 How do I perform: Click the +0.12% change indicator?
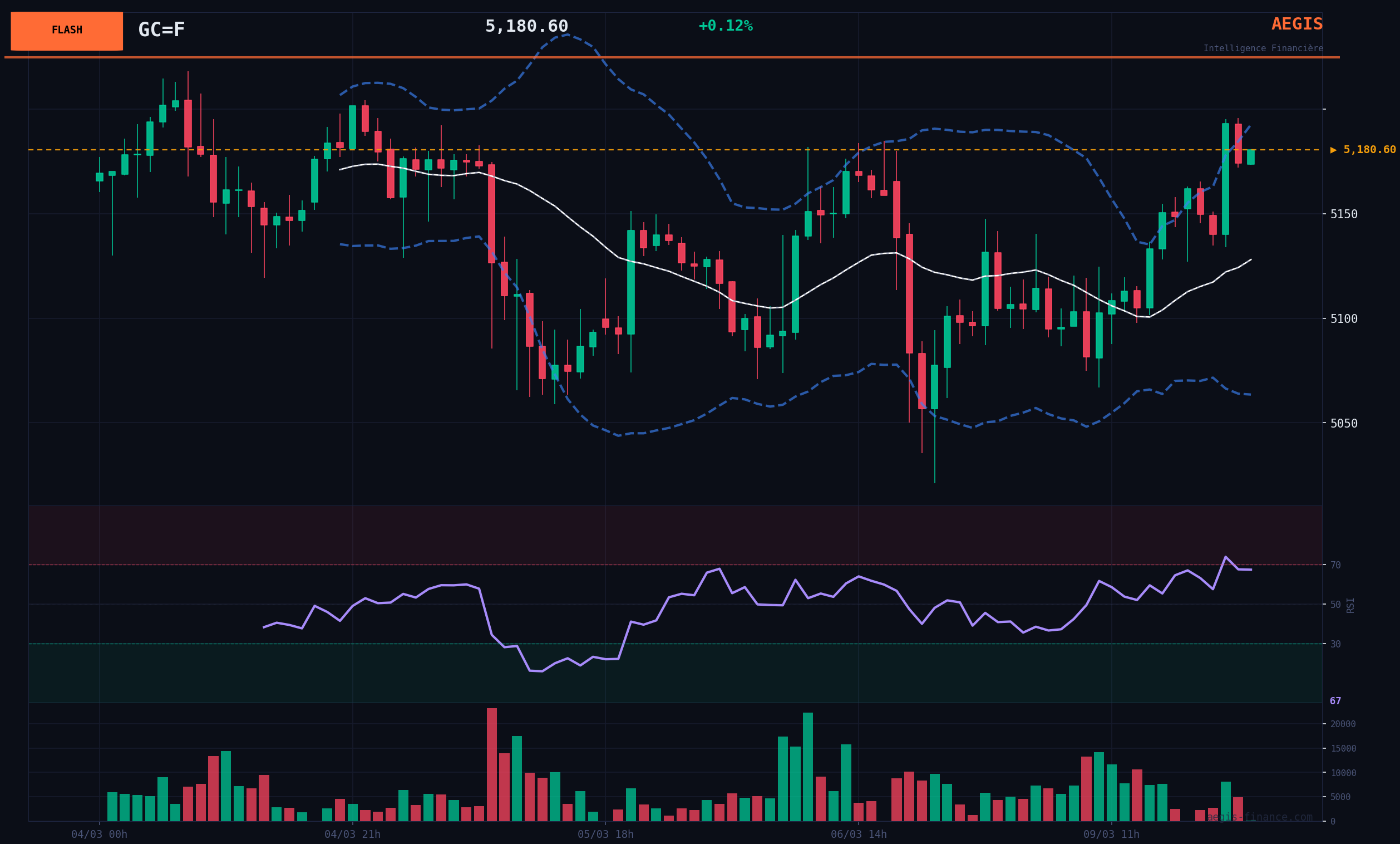[725, 26]
